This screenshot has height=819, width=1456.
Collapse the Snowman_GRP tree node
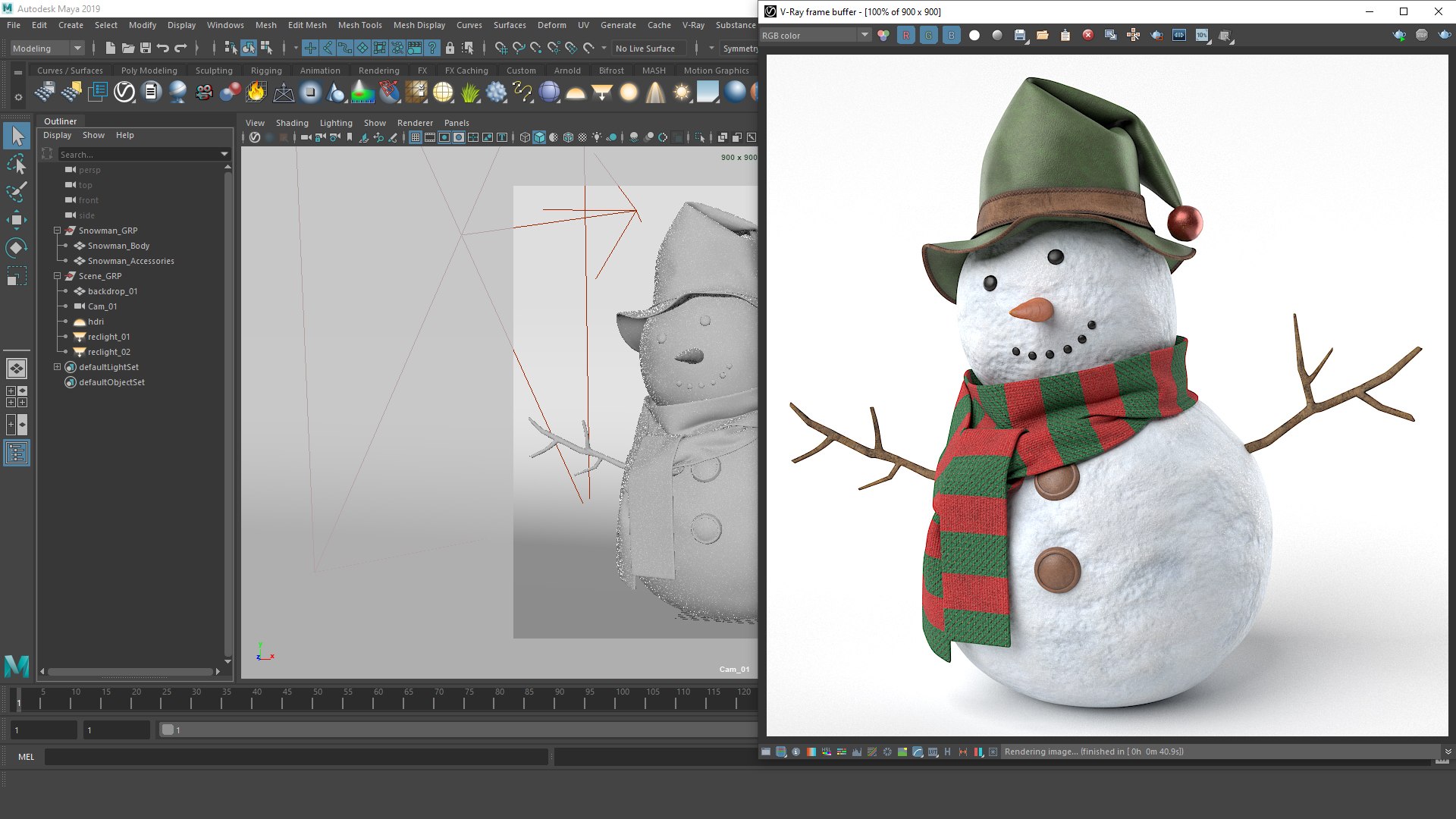click(57, 231)
